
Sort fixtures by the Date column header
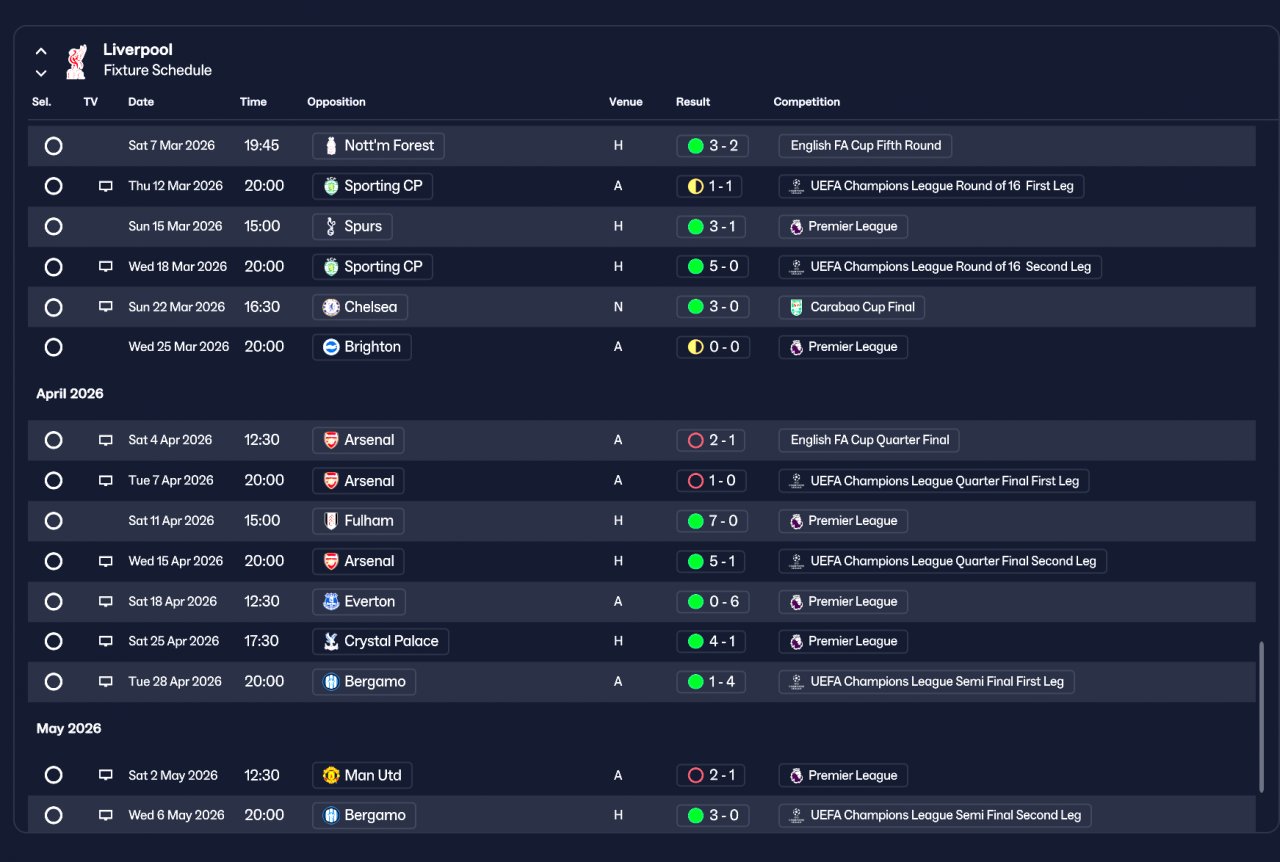click(x=141, y=102)
